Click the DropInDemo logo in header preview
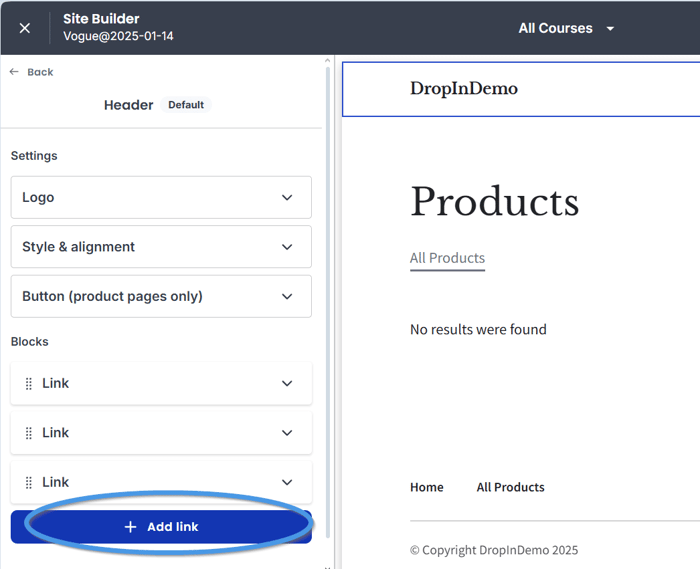700x569 pixels. (464, 89)
